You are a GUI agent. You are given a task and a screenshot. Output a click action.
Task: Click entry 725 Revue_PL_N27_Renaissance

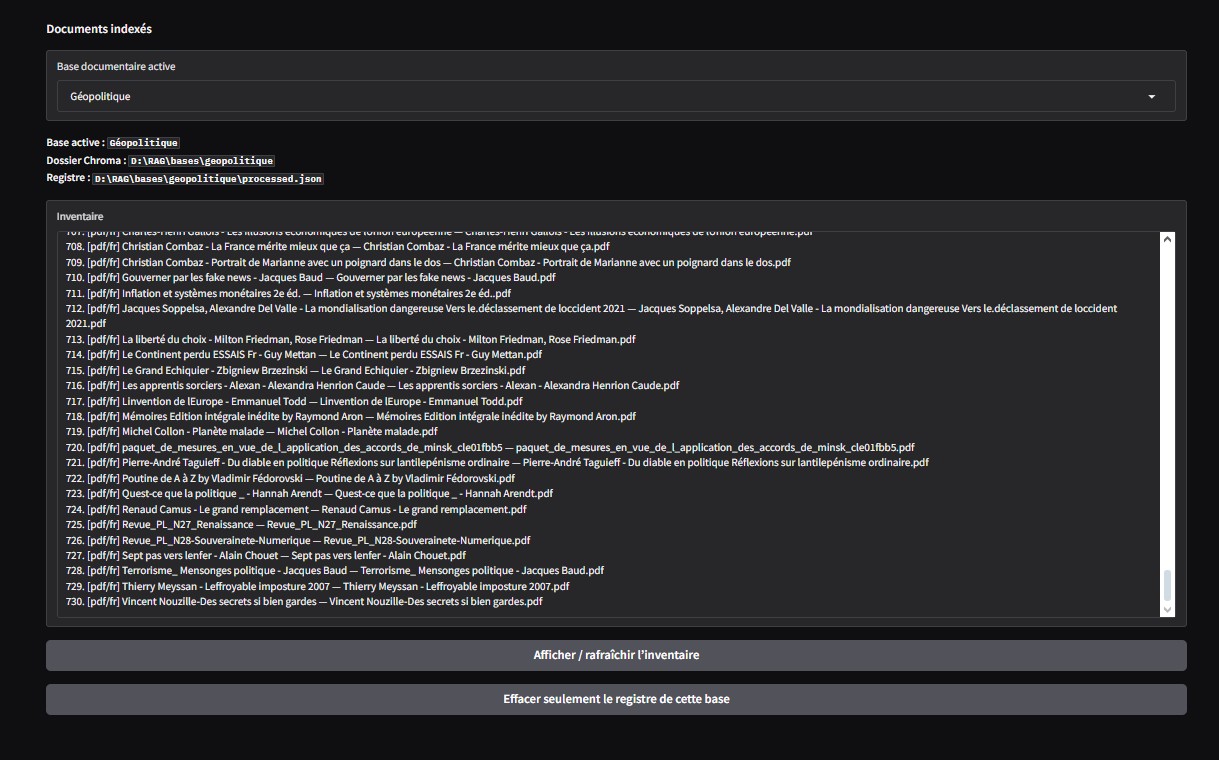click(241, 525)
